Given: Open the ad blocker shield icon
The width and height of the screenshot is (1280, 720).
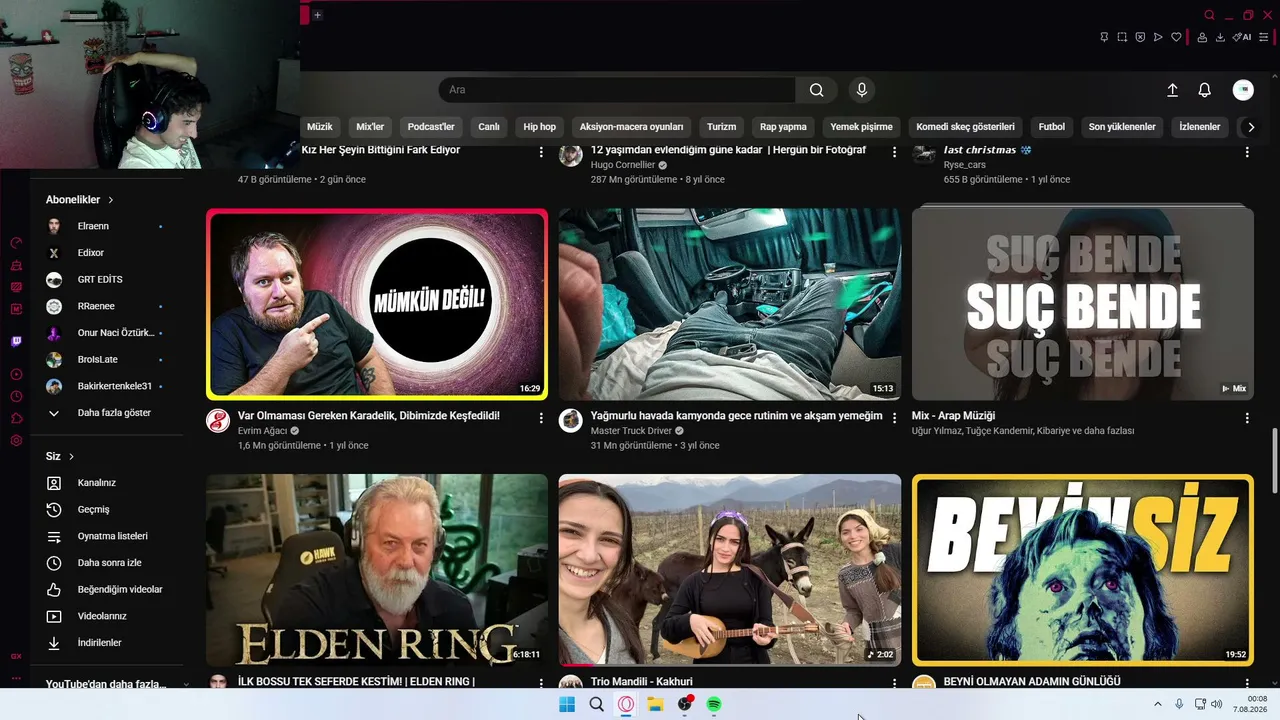Looking at the screenshot, I should point(1140,37).
